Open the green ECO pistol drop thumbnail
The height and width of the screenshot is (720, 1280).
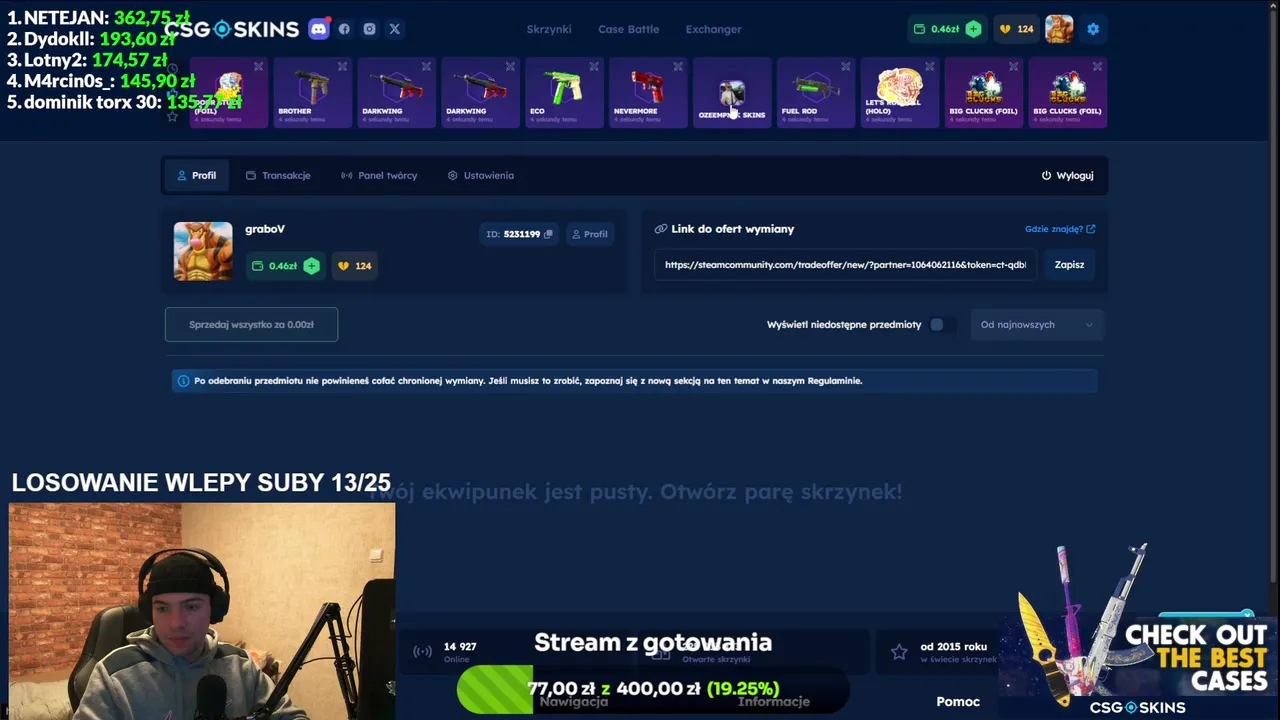[564, 88]
